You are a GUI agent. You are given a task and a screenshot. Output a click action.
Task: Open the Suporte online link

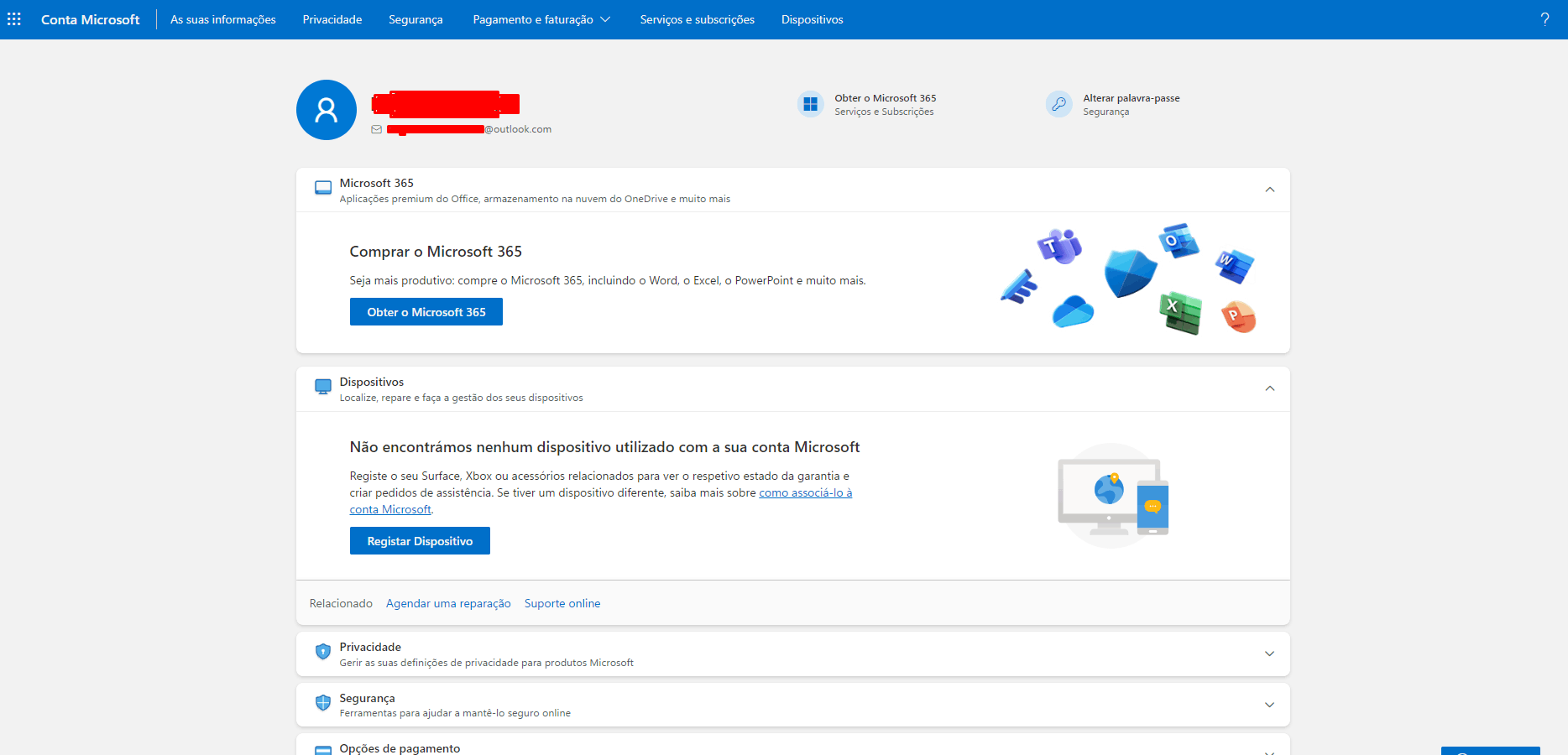562,603
